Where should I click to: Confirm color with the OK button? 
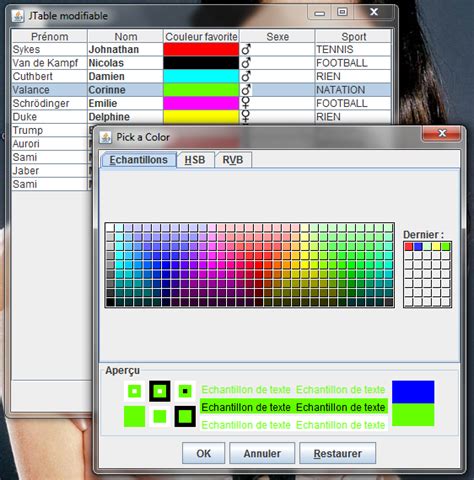203,453
